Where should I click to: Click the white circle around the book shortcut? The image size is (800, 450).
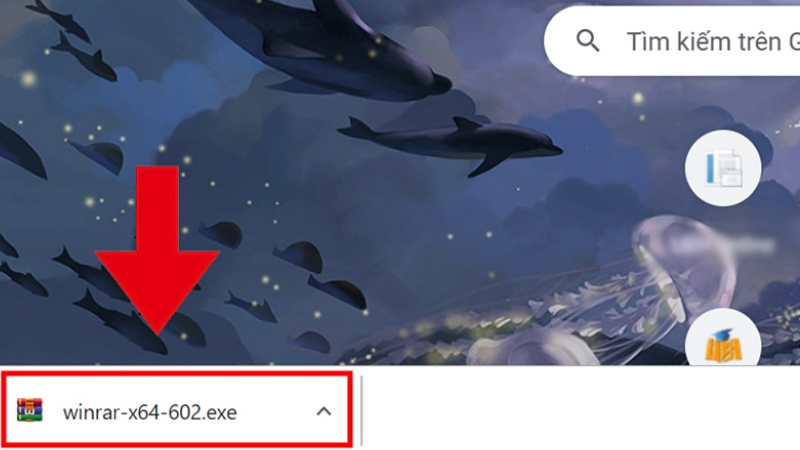(x=723, y=337)
